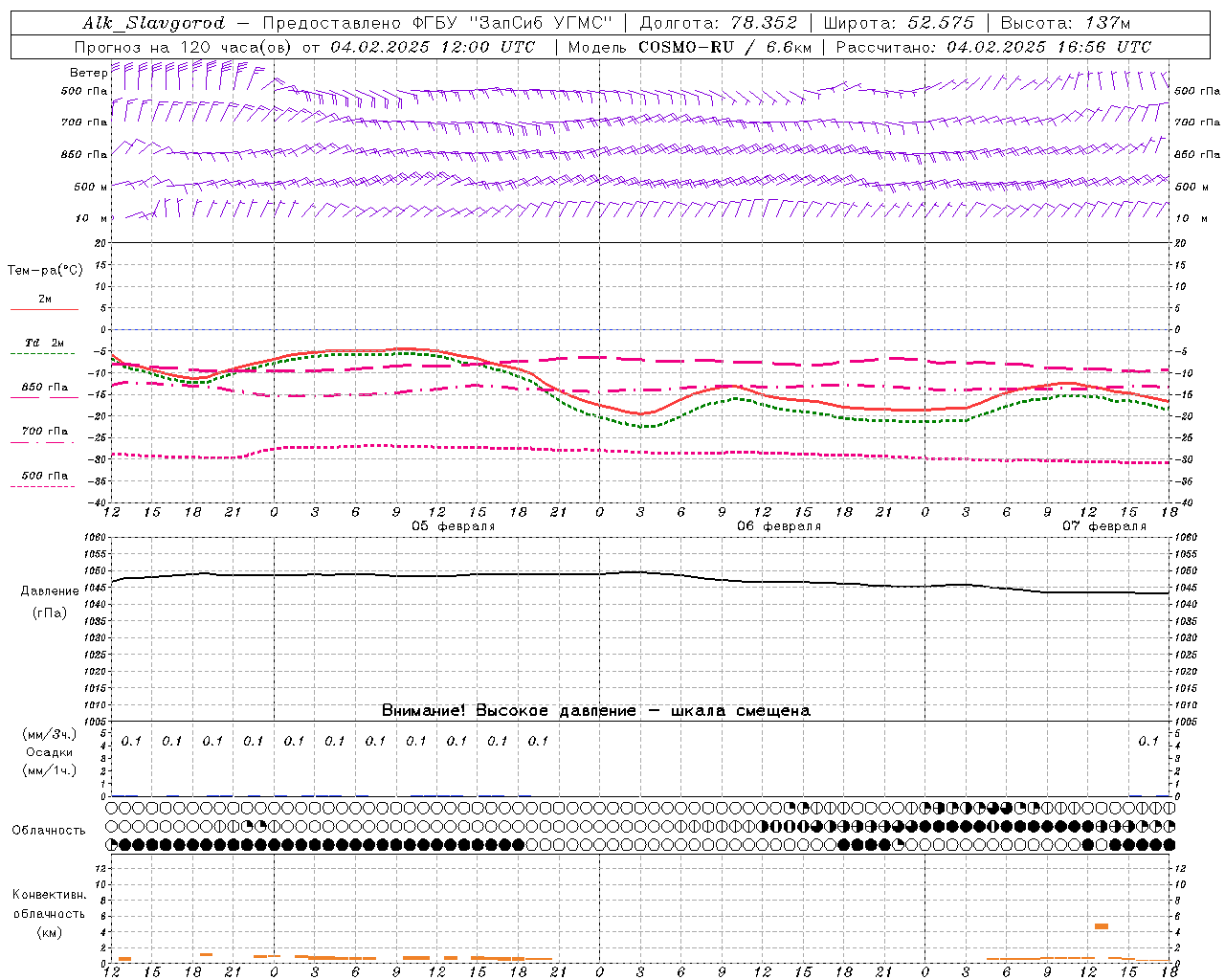Click the Td 2м legend entry

click(x=44, y=343)
